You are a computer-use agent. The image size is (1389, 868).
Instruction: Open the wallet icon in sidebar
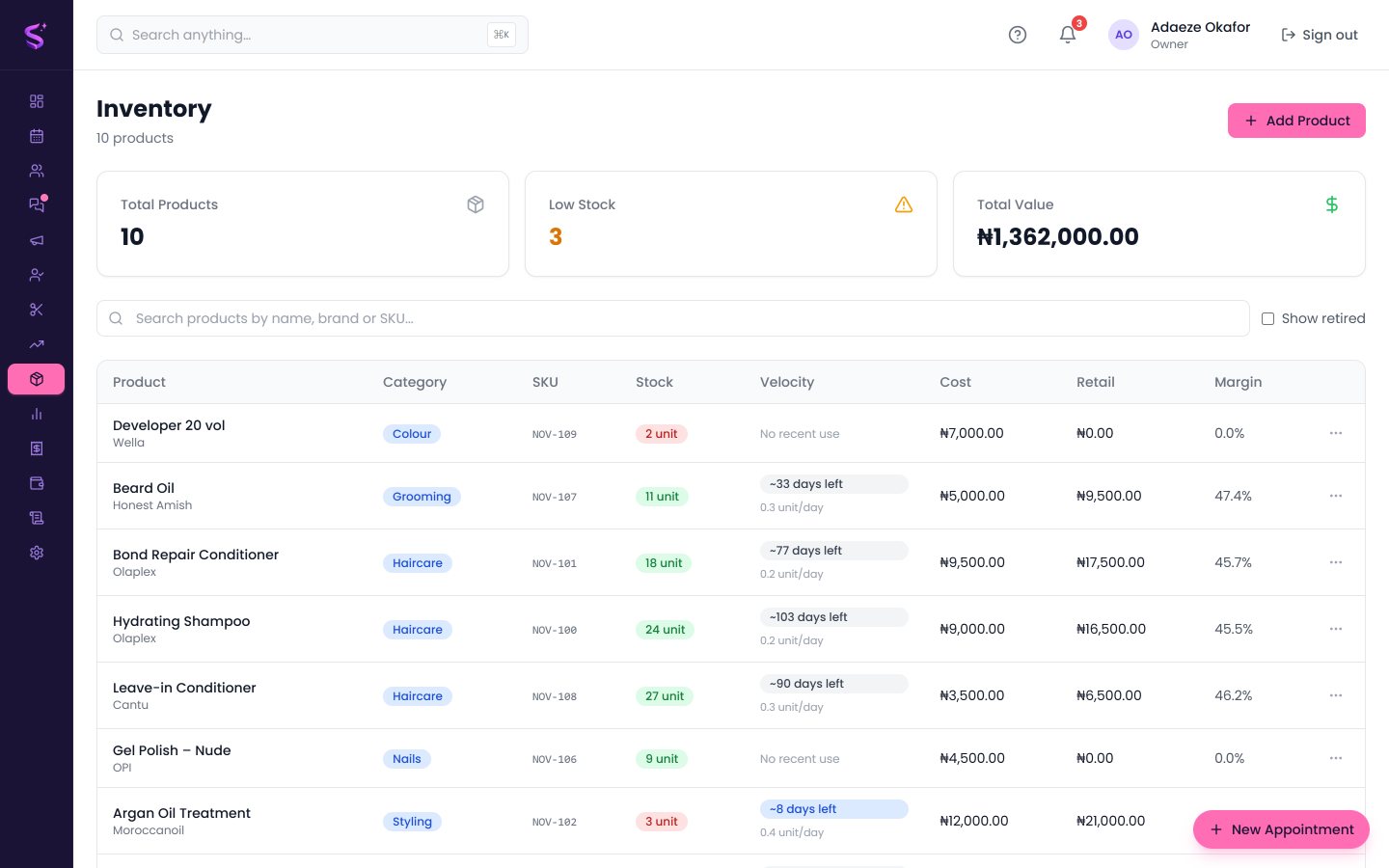[x=37, y=483]
